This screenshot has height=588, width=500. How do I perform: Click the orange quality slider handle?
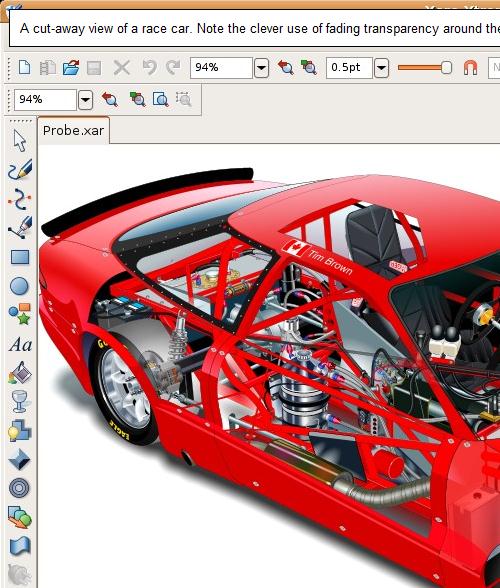[x=446, y=68]
